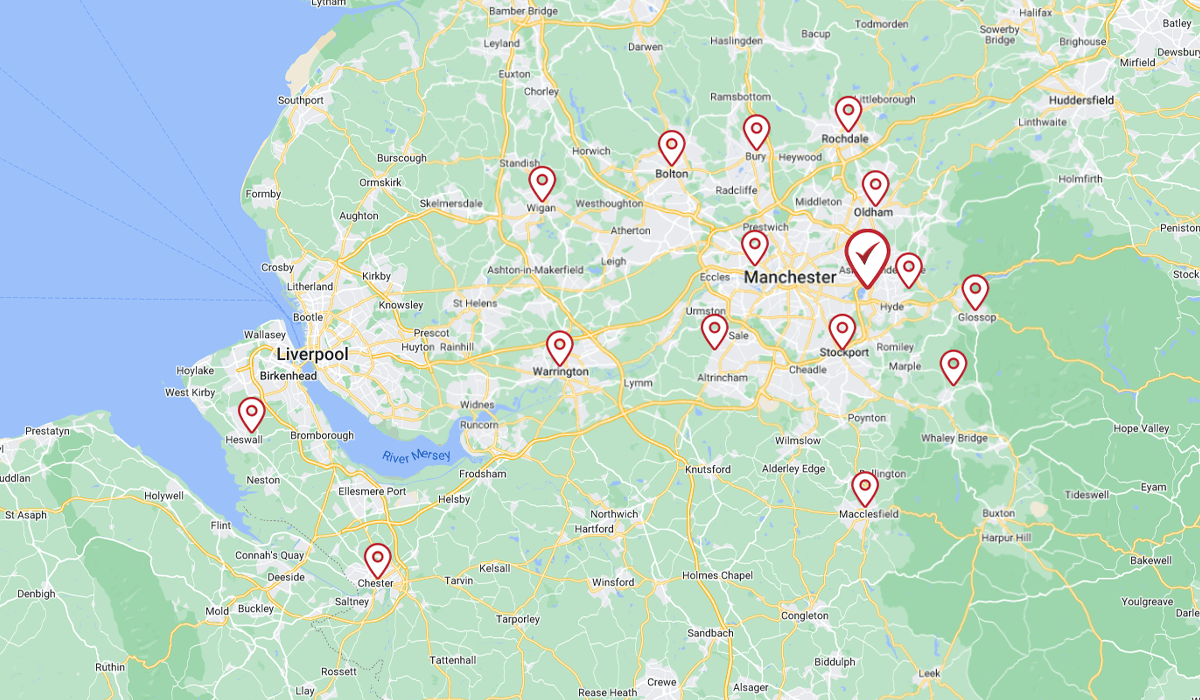
Task: Click the Liverpool city label
Action: pos(312,354)
